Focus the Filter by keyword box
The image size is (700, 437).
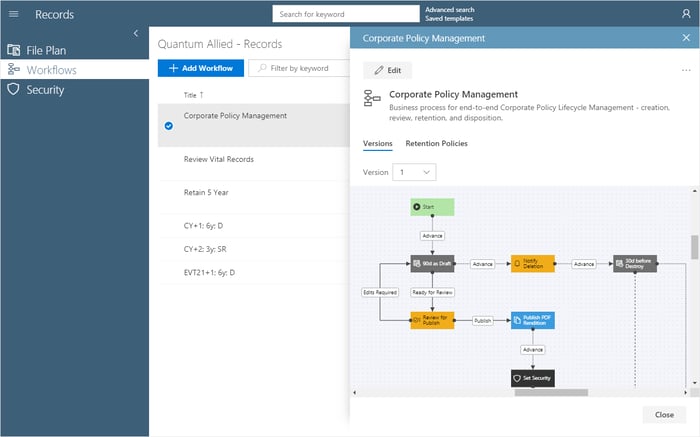(x=299, y=68)
